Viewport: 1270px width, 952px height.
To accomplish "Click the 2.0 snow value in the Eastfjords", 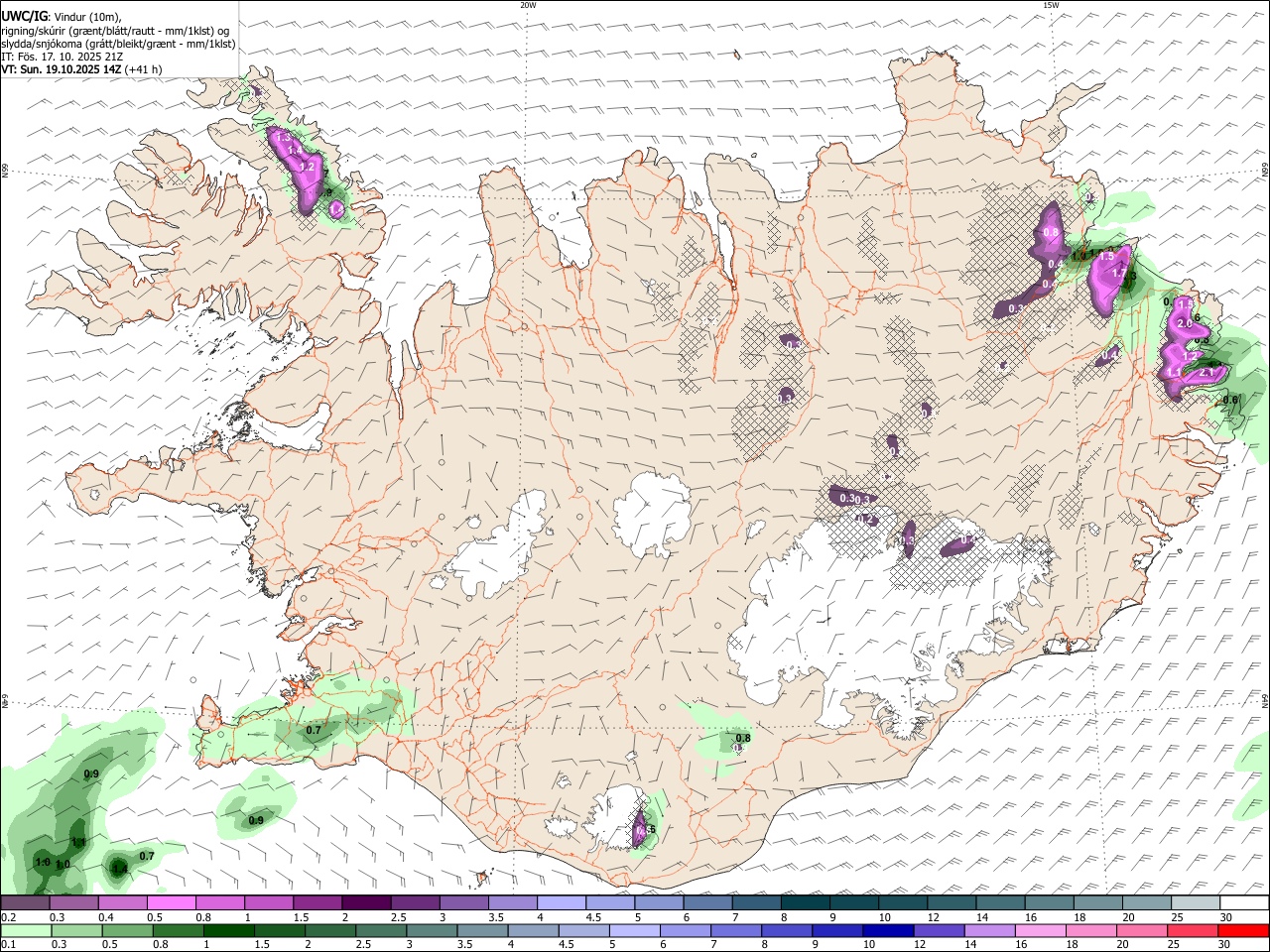I will (1184, 324).
